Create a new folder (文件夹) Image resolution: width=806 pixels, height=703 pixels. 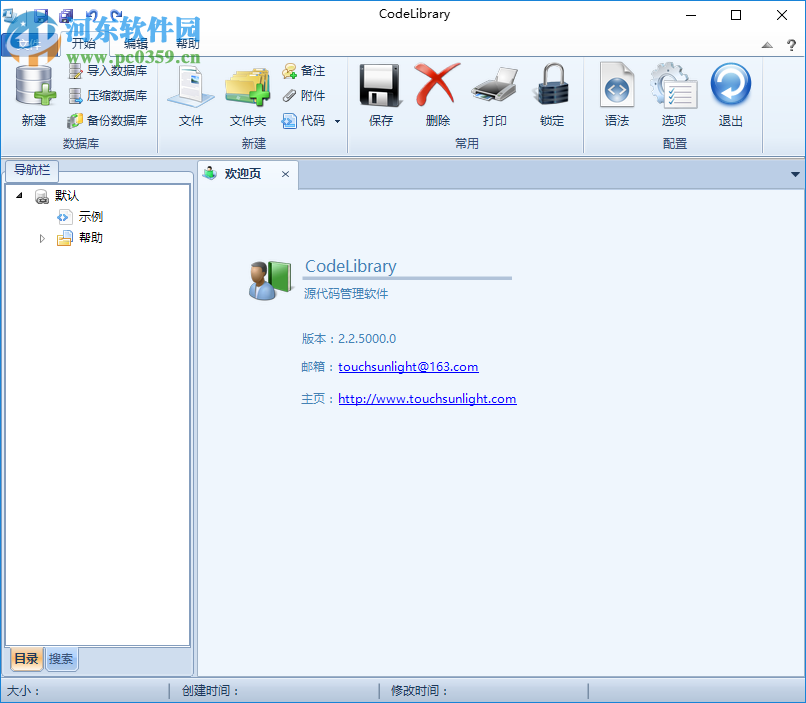point(248,95)
